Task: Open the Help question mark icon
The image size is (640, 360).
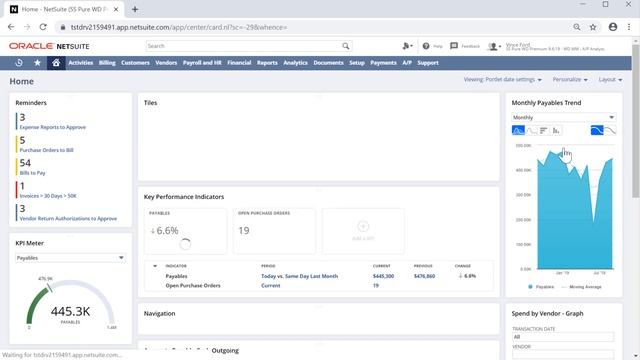Action: (x=426, y=46)
